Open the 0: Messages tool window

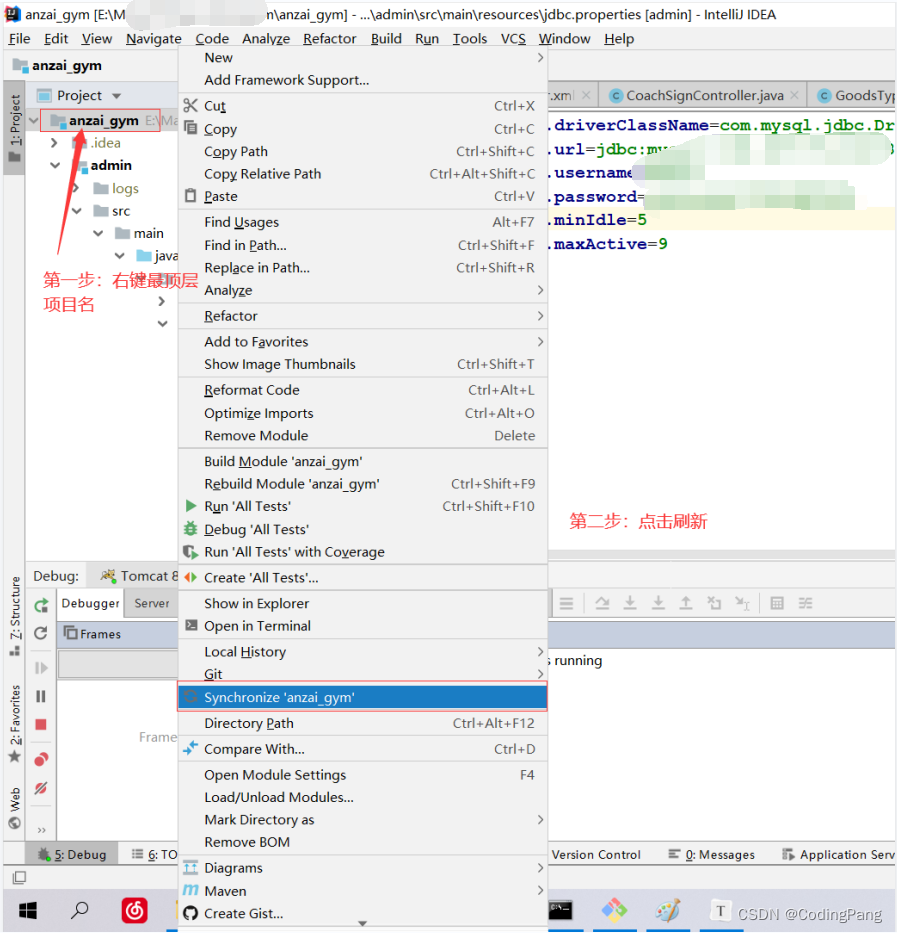pos(711,854)
